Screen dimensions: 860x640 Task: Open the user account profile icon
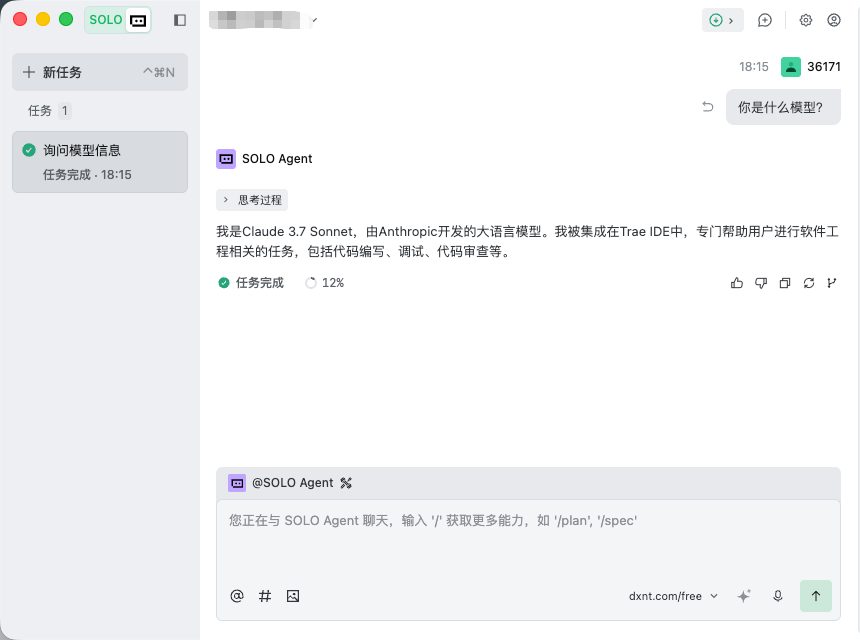(x=834, y=20)
